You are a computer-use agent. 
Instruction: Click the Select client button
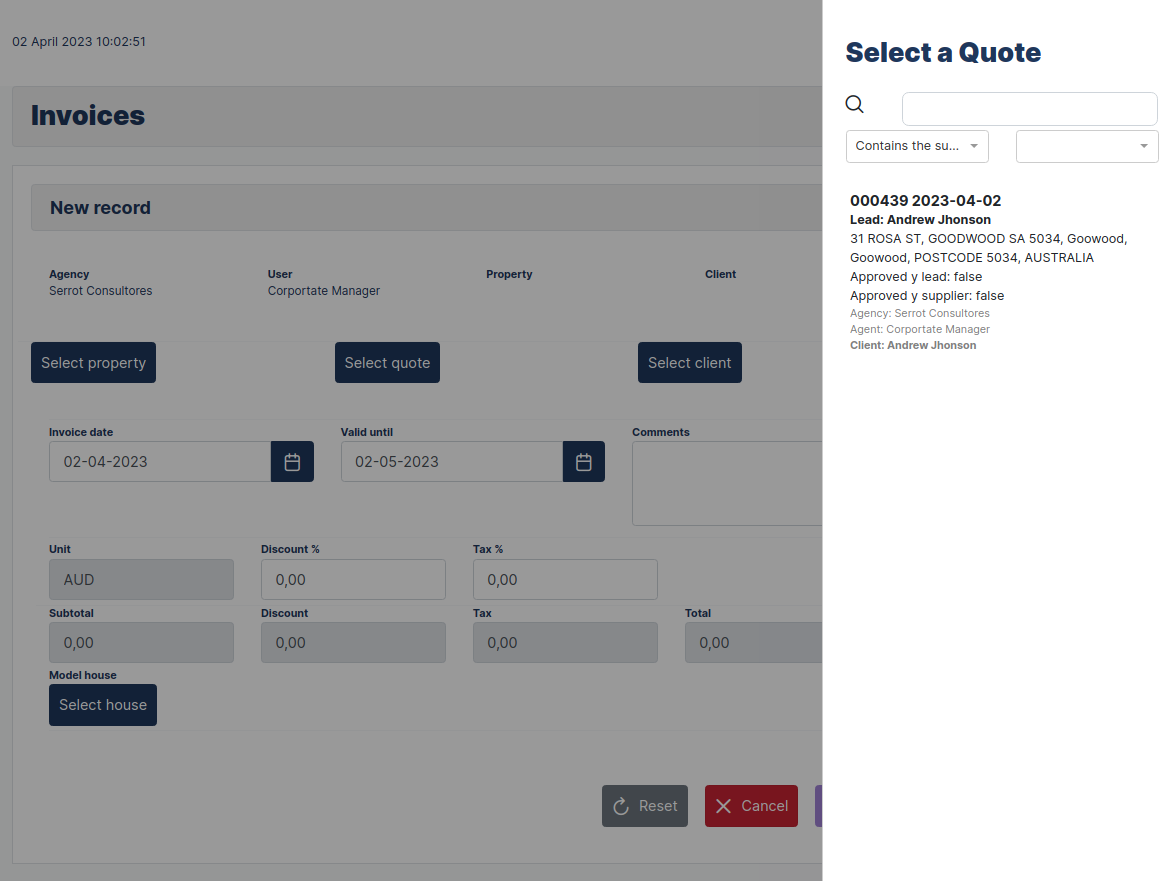click(689, 362)
